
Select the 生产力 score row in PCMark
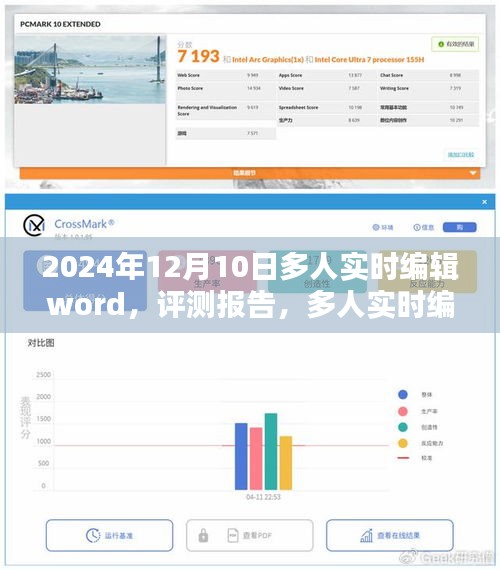pyautogui.click(x=327, y=120)
